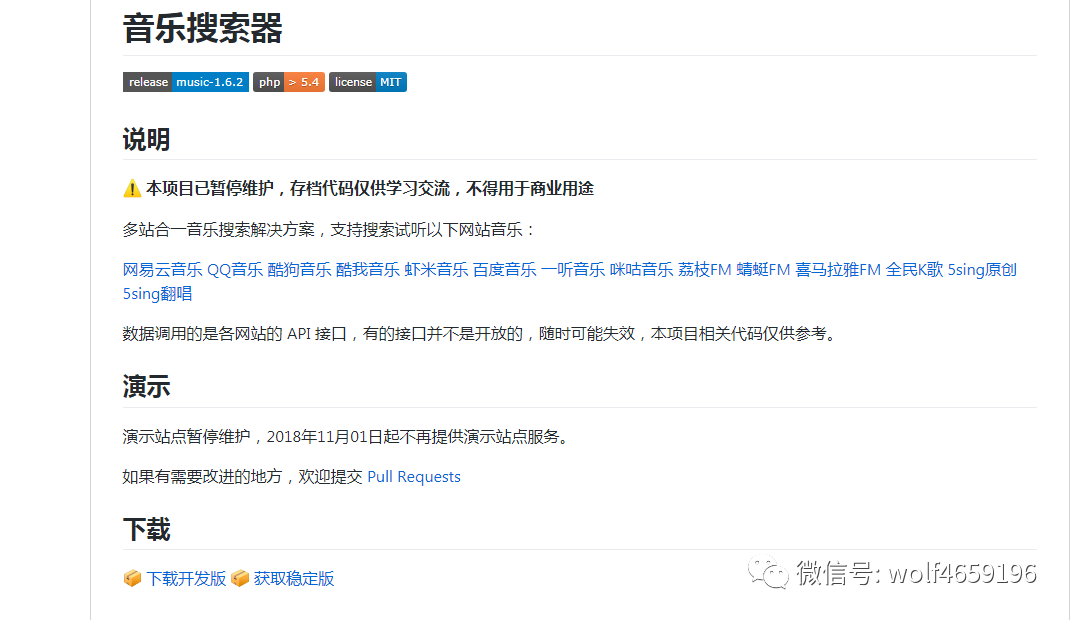The image size is (1071, 620).
Task: Click the text 演示站点暂停维护，2018年11月01日
Action: pos(251,436)
